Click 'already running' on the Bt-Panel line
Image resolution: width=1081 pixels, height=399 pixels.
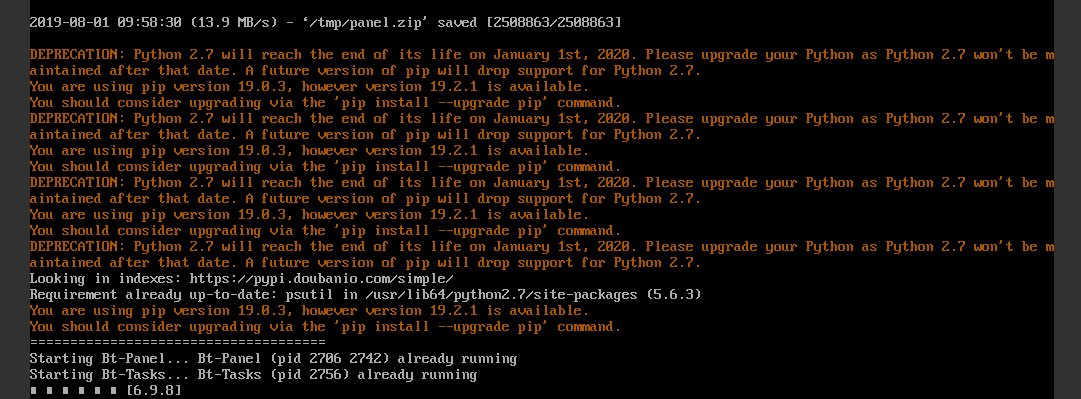(x=456, y=358)
